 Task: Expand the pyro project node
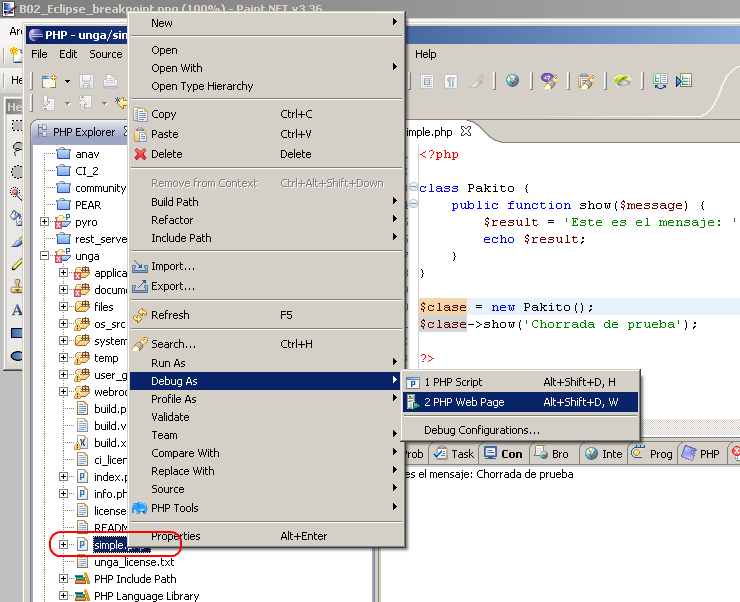(44, 221)
